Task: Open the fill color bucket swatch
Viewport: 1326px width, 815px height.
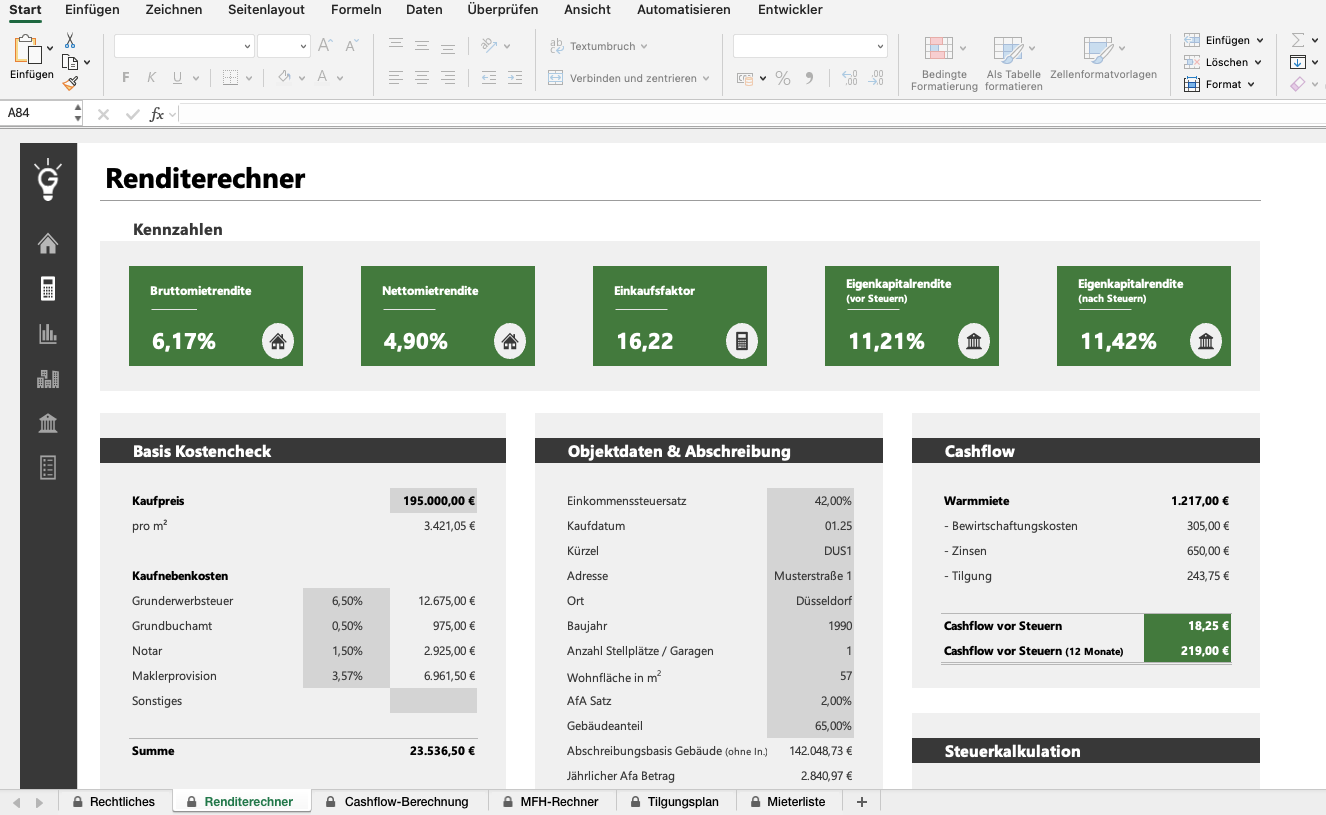Action: (x=284, y=78)
